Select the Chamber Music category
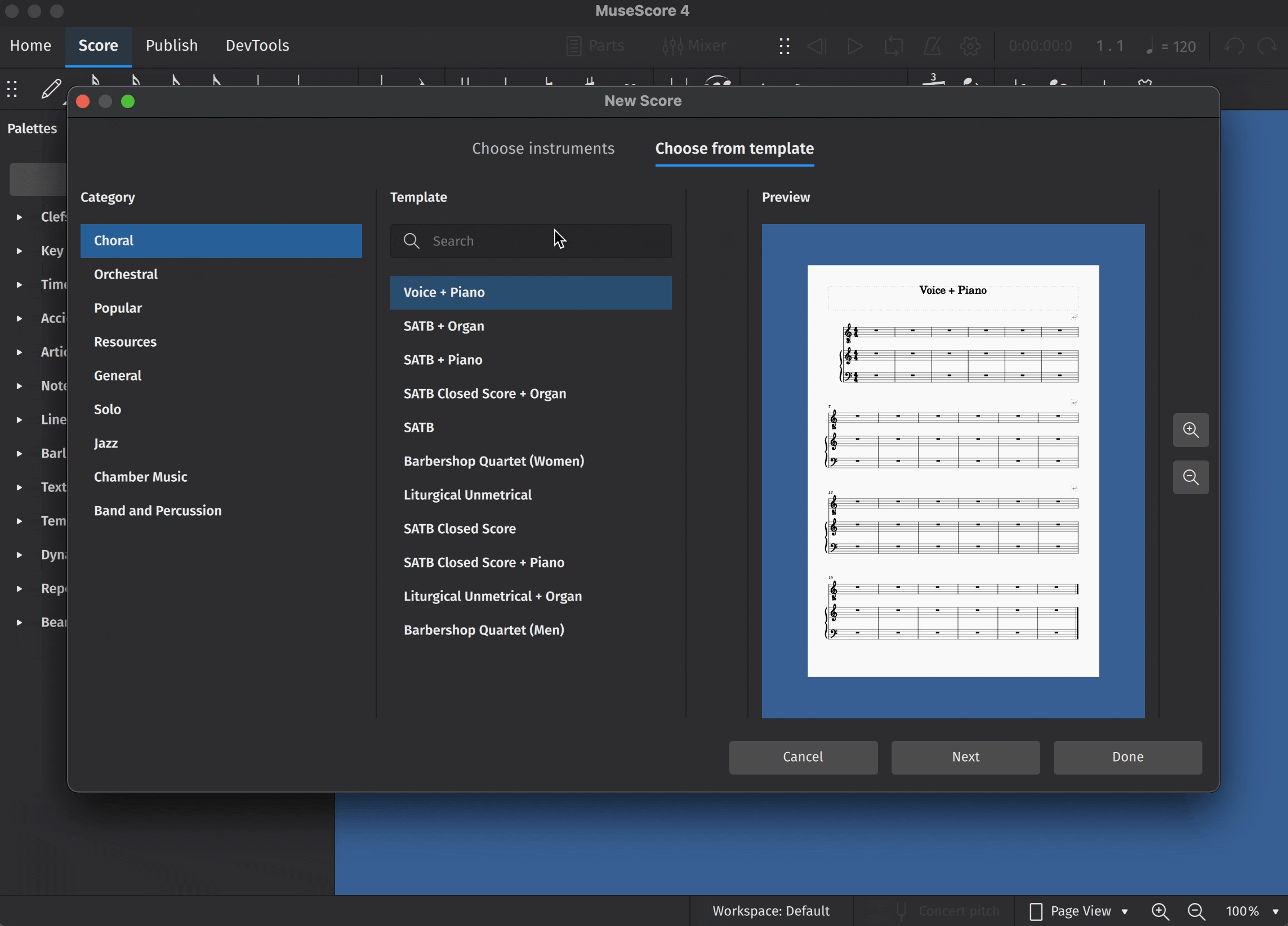Screen dimensions: 1288x926 coord(221,477)
